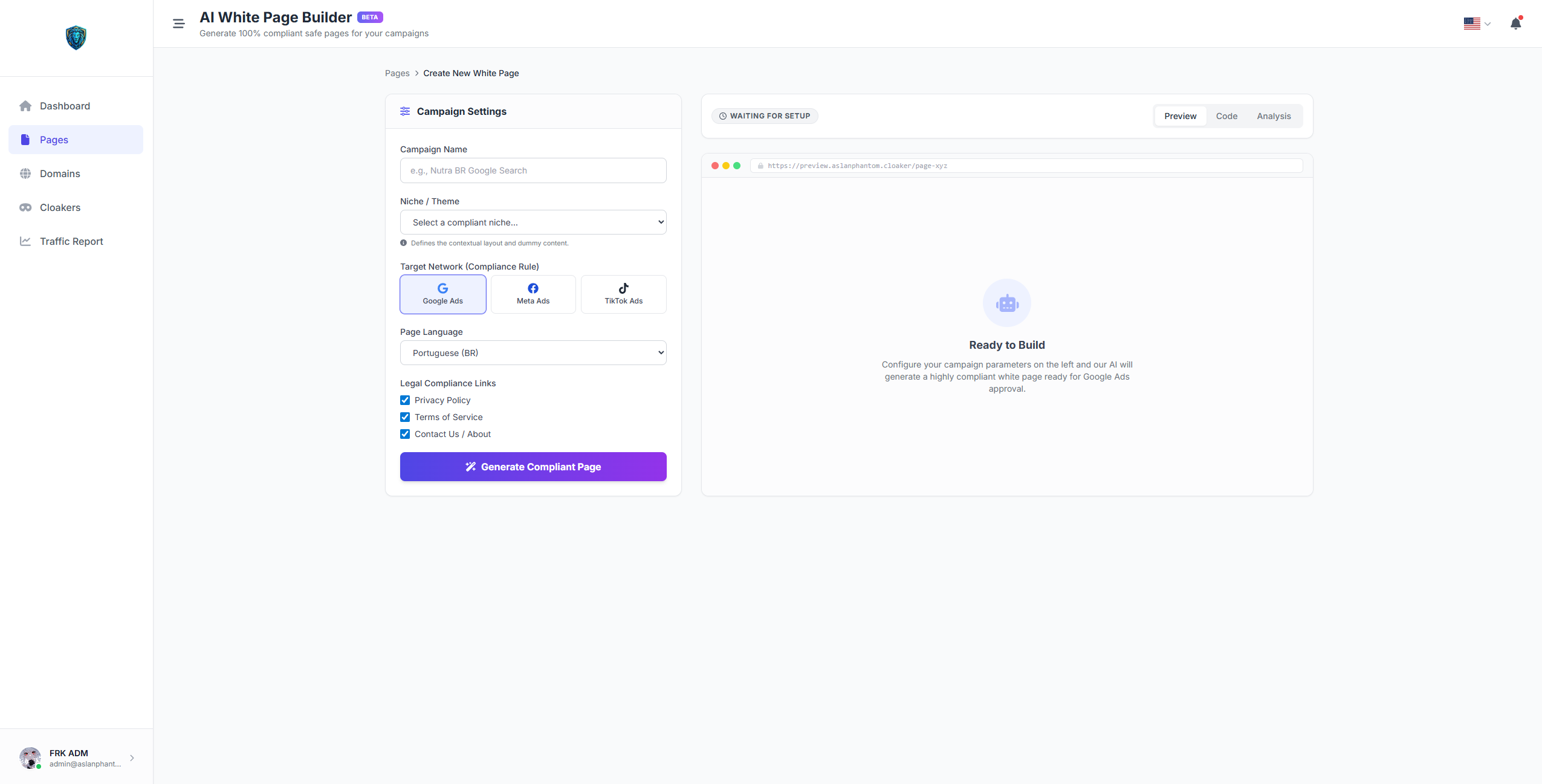The image size is (1542, 784).
Task: Open the Niche / Theme dropdown
Action: coord(533,222)
